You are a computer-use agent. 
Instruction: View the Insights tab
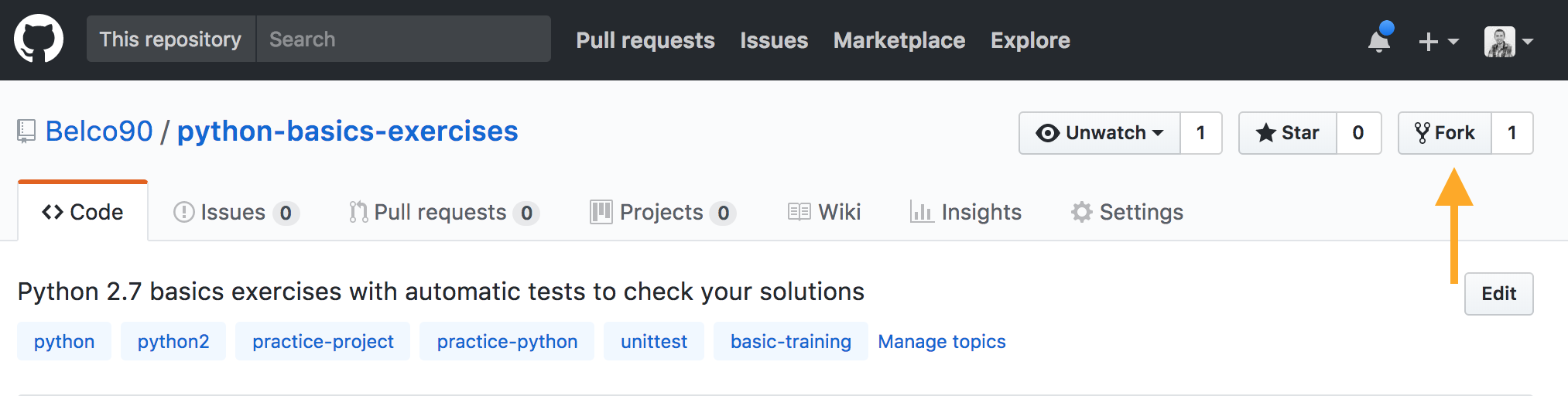[x=966, y=212]
